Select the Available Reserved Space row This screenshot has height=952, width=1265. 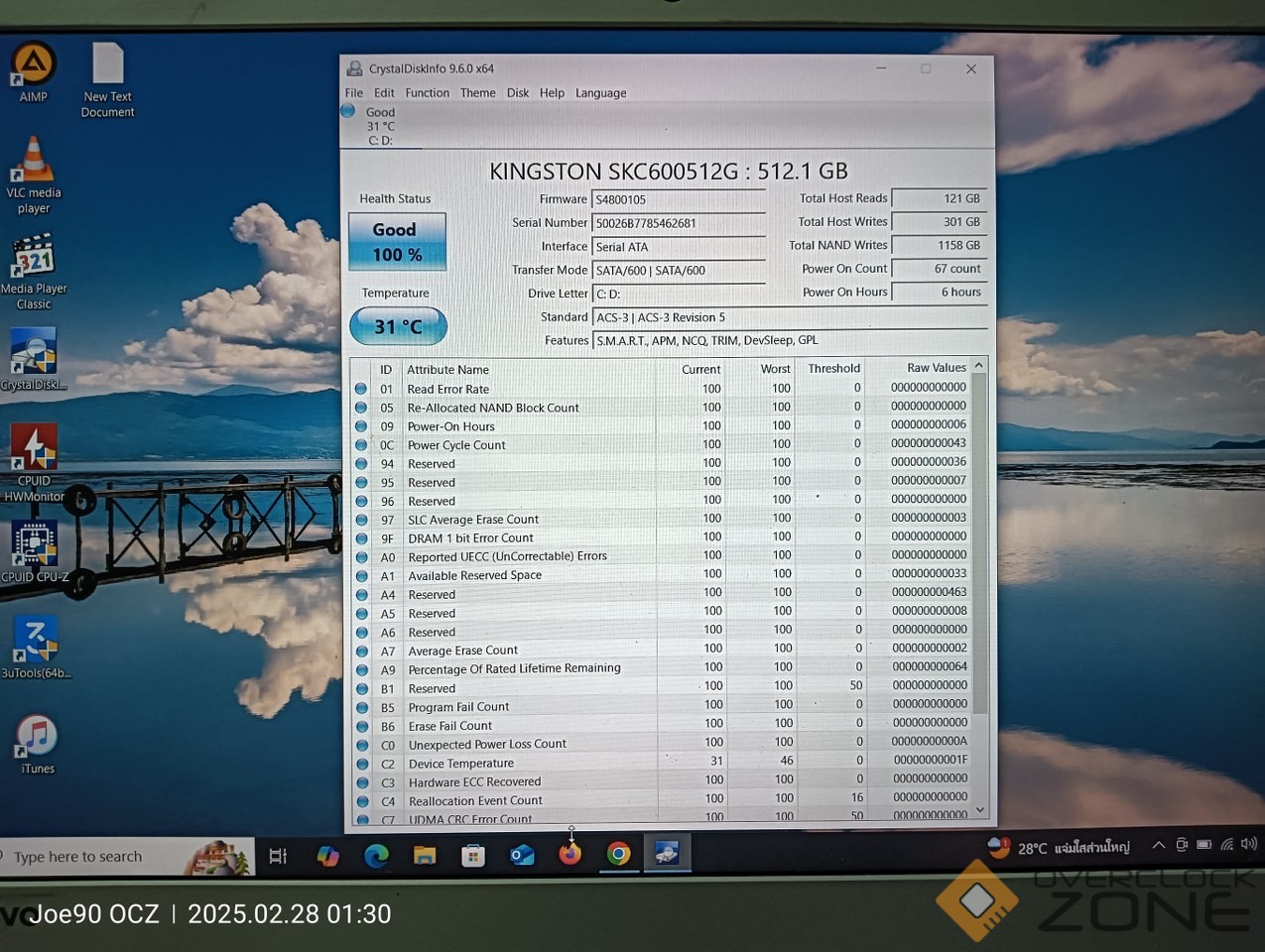point(661,575)
